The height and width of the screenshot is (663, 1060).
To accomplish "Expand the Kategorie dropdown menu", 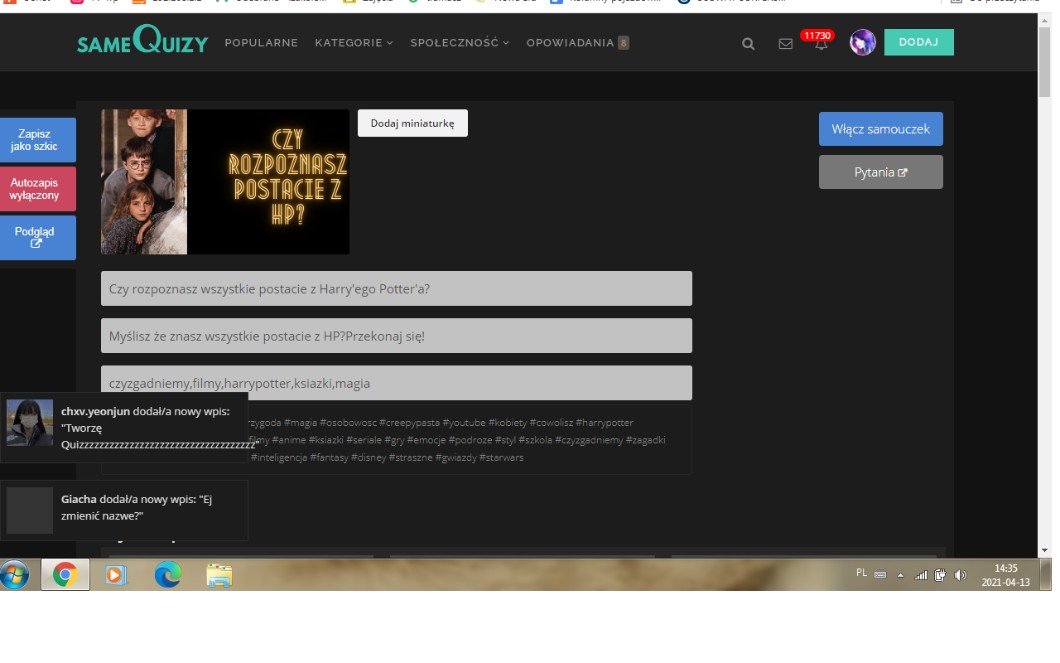I will point(354,43).
